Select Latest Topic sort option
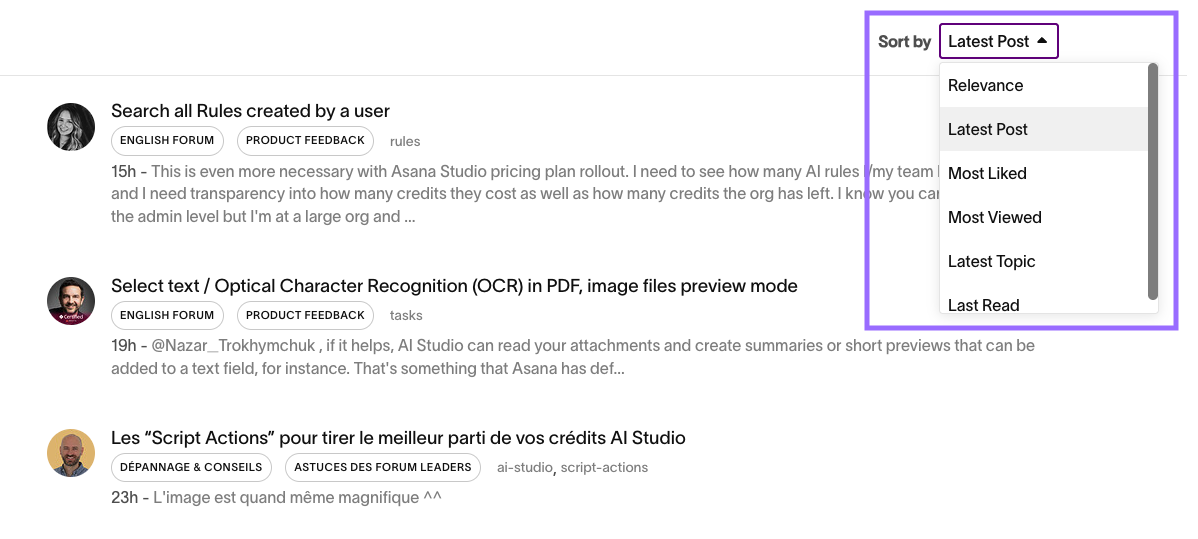The image size is (1198, 539). pyautogui.click(x=991, y=262)
